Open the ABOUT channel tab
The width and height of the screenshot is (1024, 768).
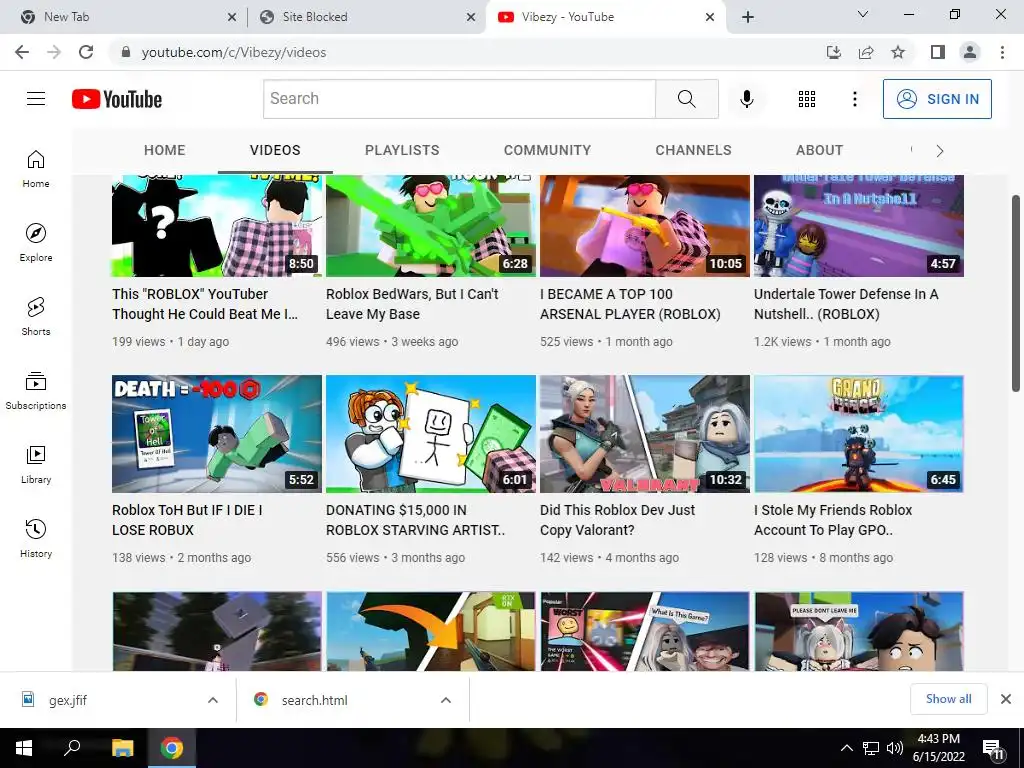[x=820, y=150]
